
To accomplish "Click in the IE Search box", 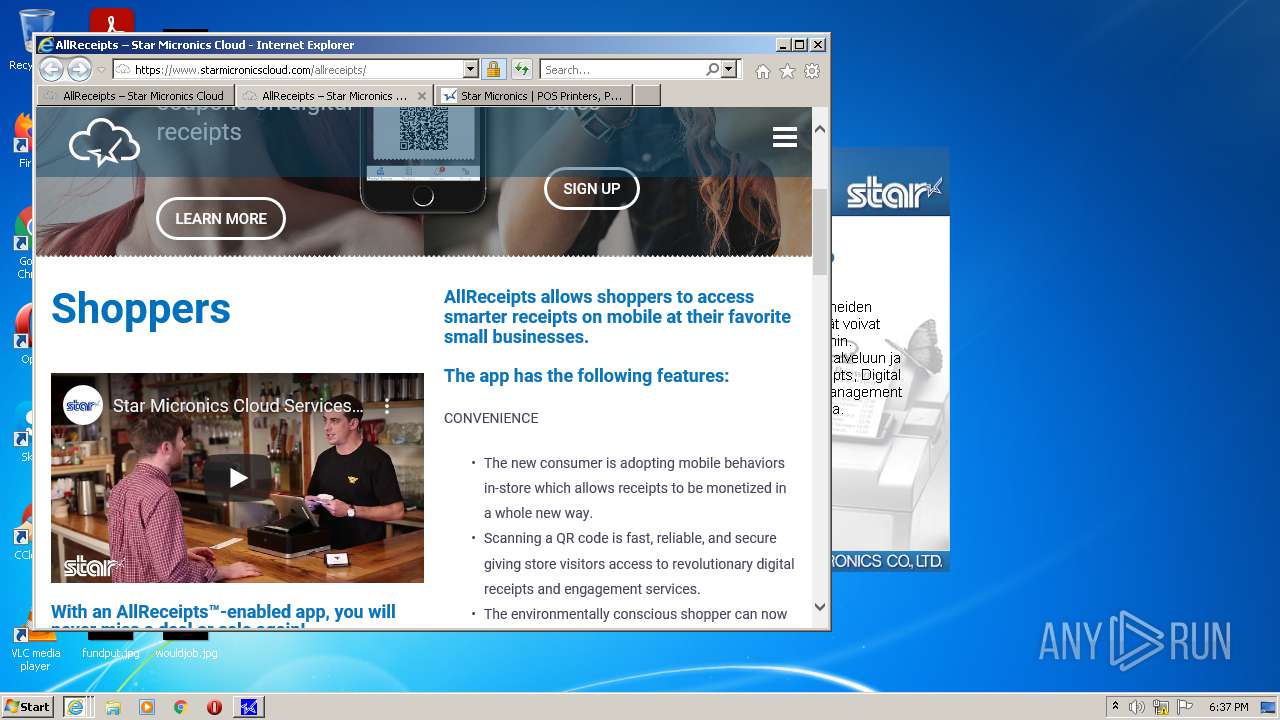I will (621, 69).
